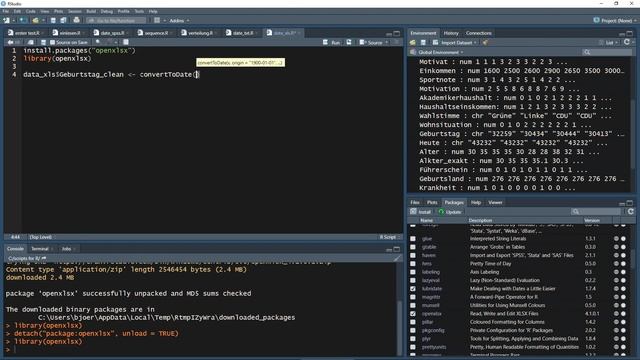Uncheck the lubridate package checkbox

(413, 289)
